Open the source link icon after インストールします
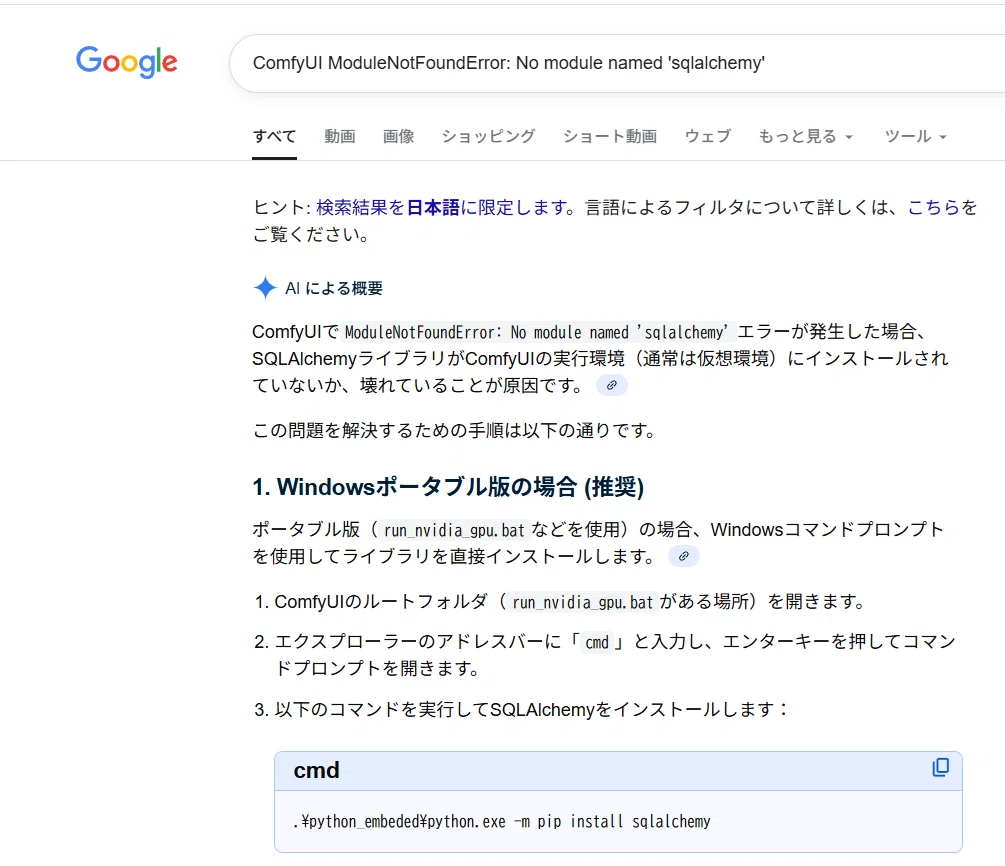Screen dimensions: 1005x866 point(683,556)
